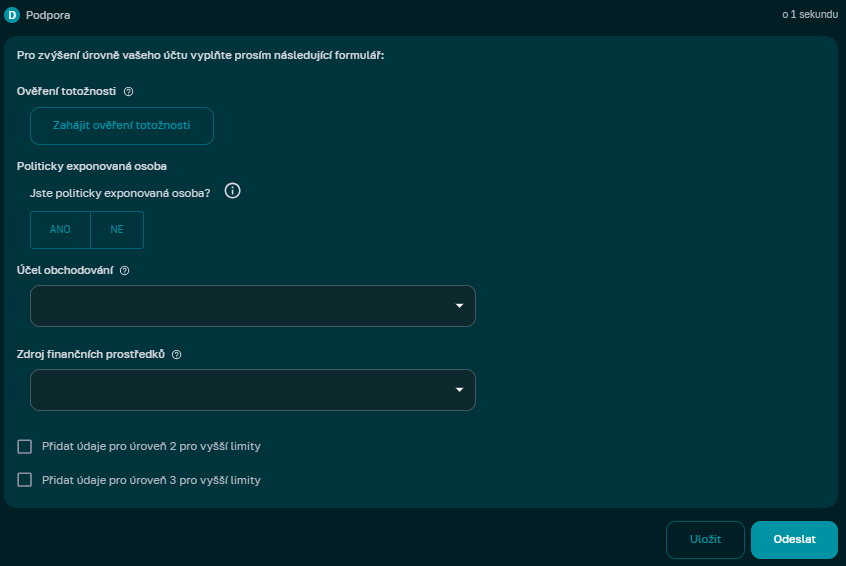Click the 'Přidat údaje pro úroveň 2' label text

pyautogui.click(x=151, y=446)
